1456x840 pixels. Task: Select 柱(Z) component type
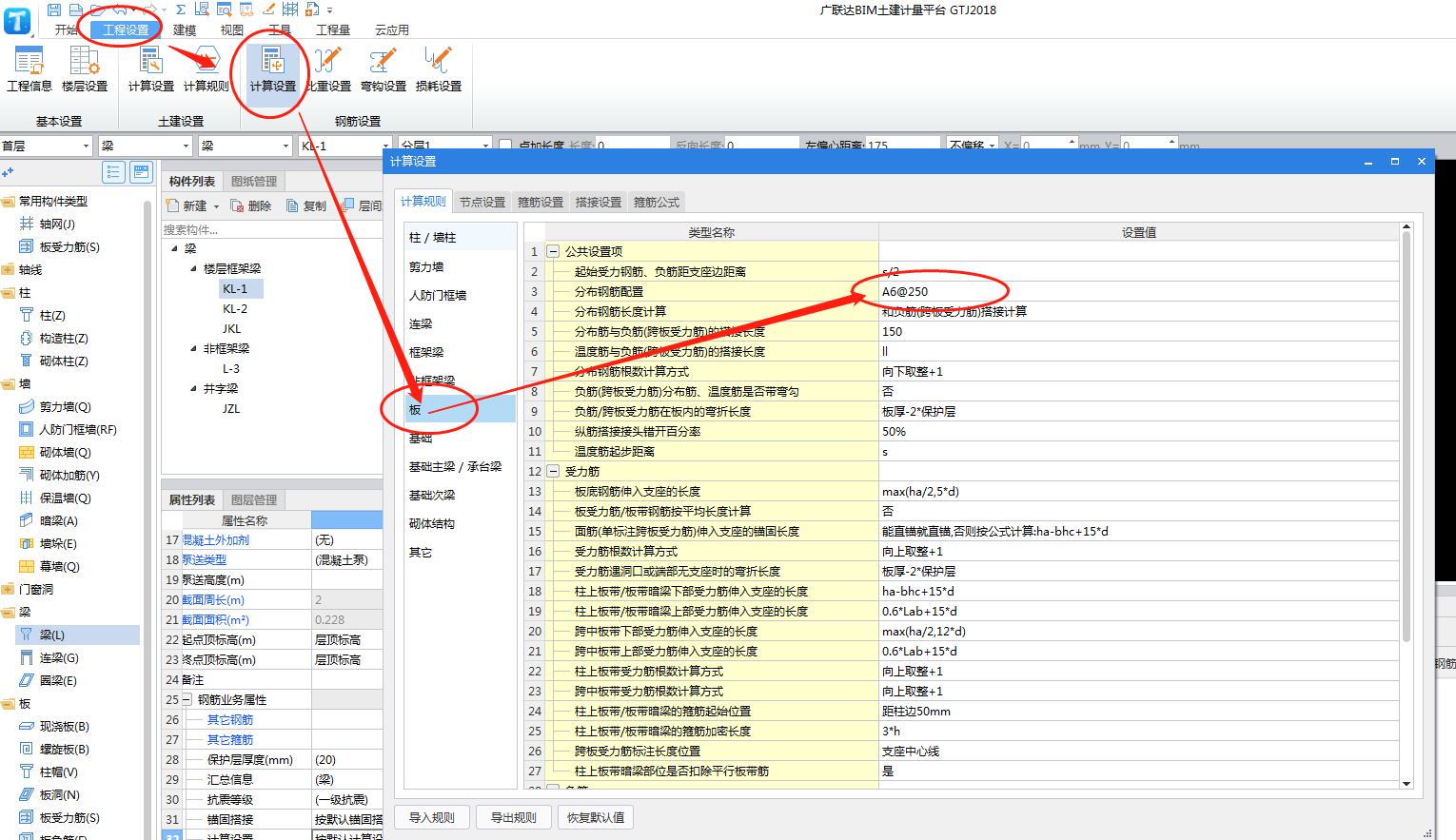tap(52, 315)
